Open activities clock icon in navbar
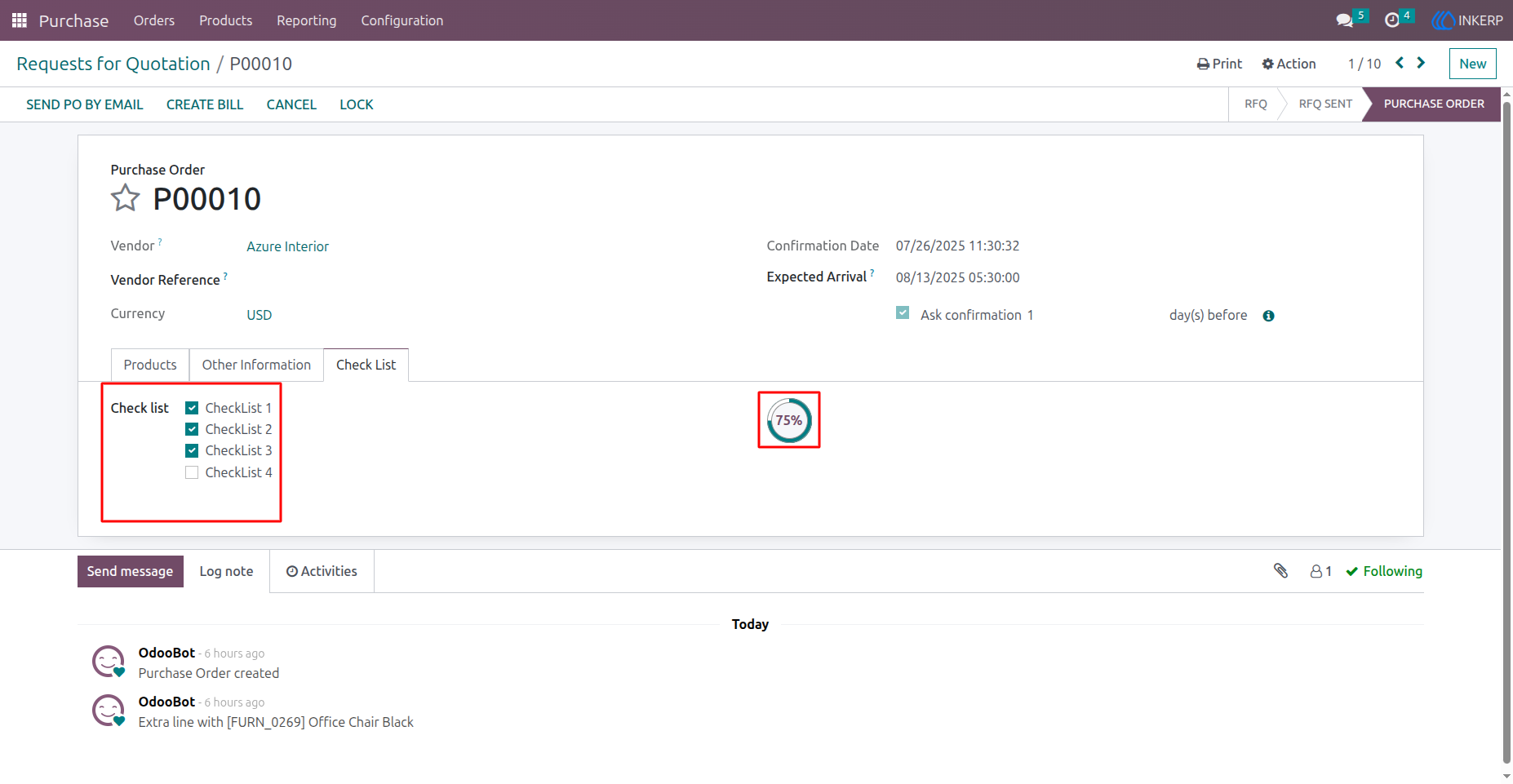This screenshot has height=784, width=1513. (1392, 20)
